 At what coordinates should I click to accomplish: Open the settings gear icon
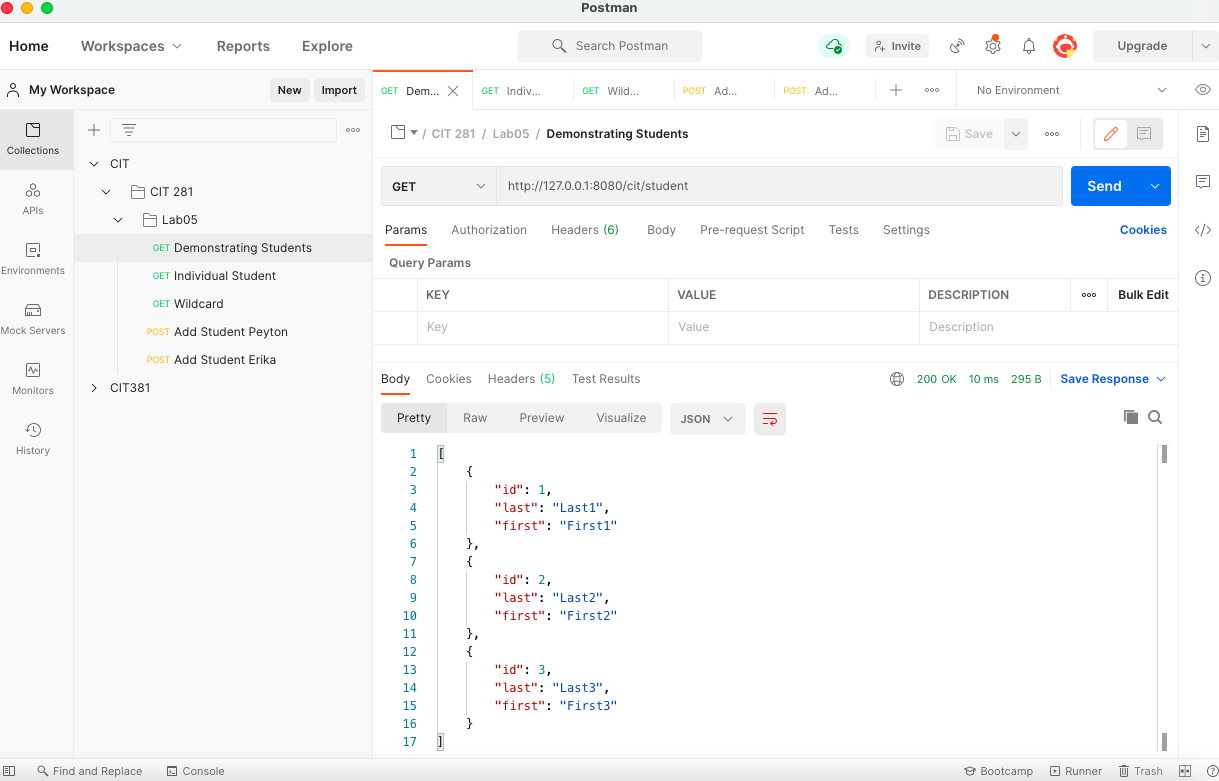(992, 45)
